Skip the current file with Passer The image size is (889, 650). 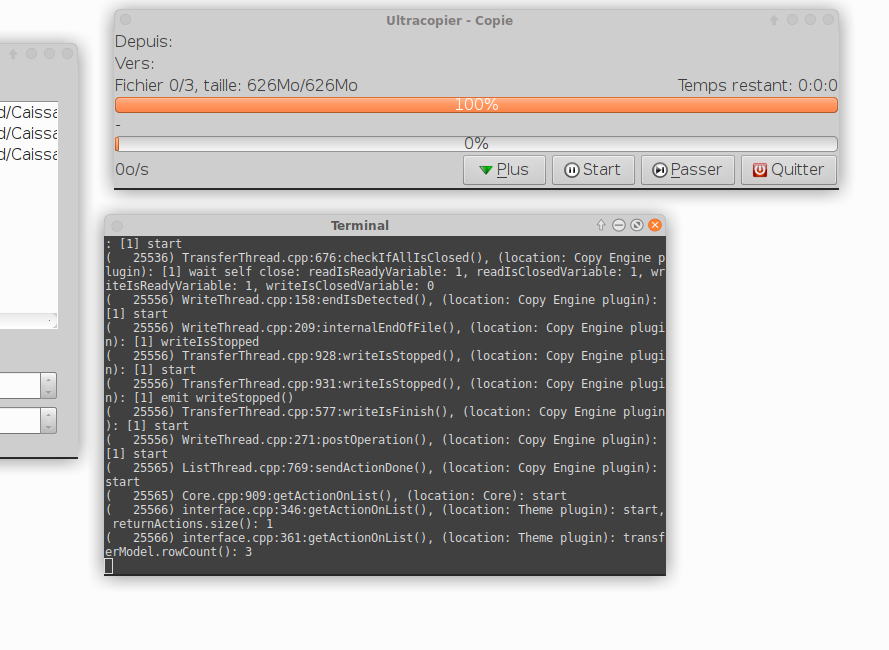coord(687,170)
